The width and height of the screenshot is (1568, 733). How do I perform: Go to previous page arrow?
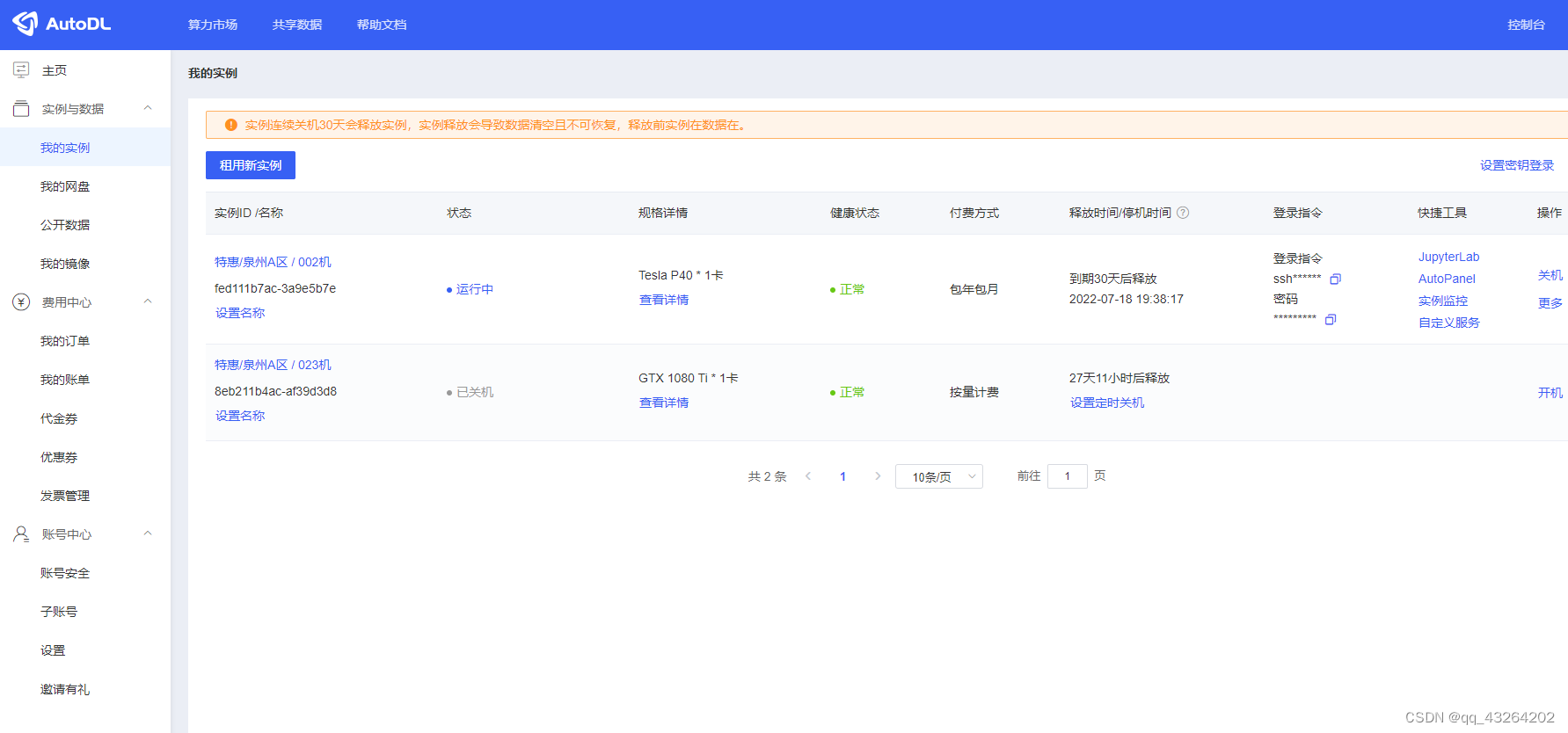tap(808, 476)
